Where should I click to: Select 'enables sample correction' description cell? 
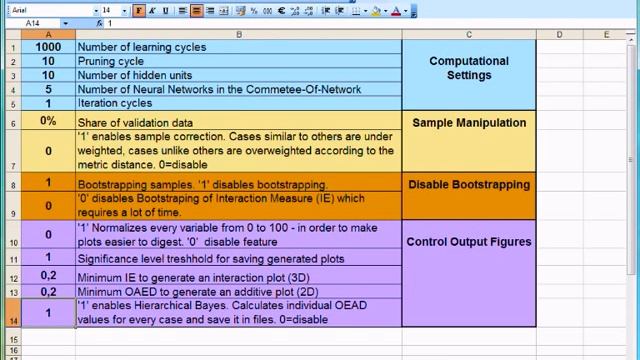coord(239,151)
